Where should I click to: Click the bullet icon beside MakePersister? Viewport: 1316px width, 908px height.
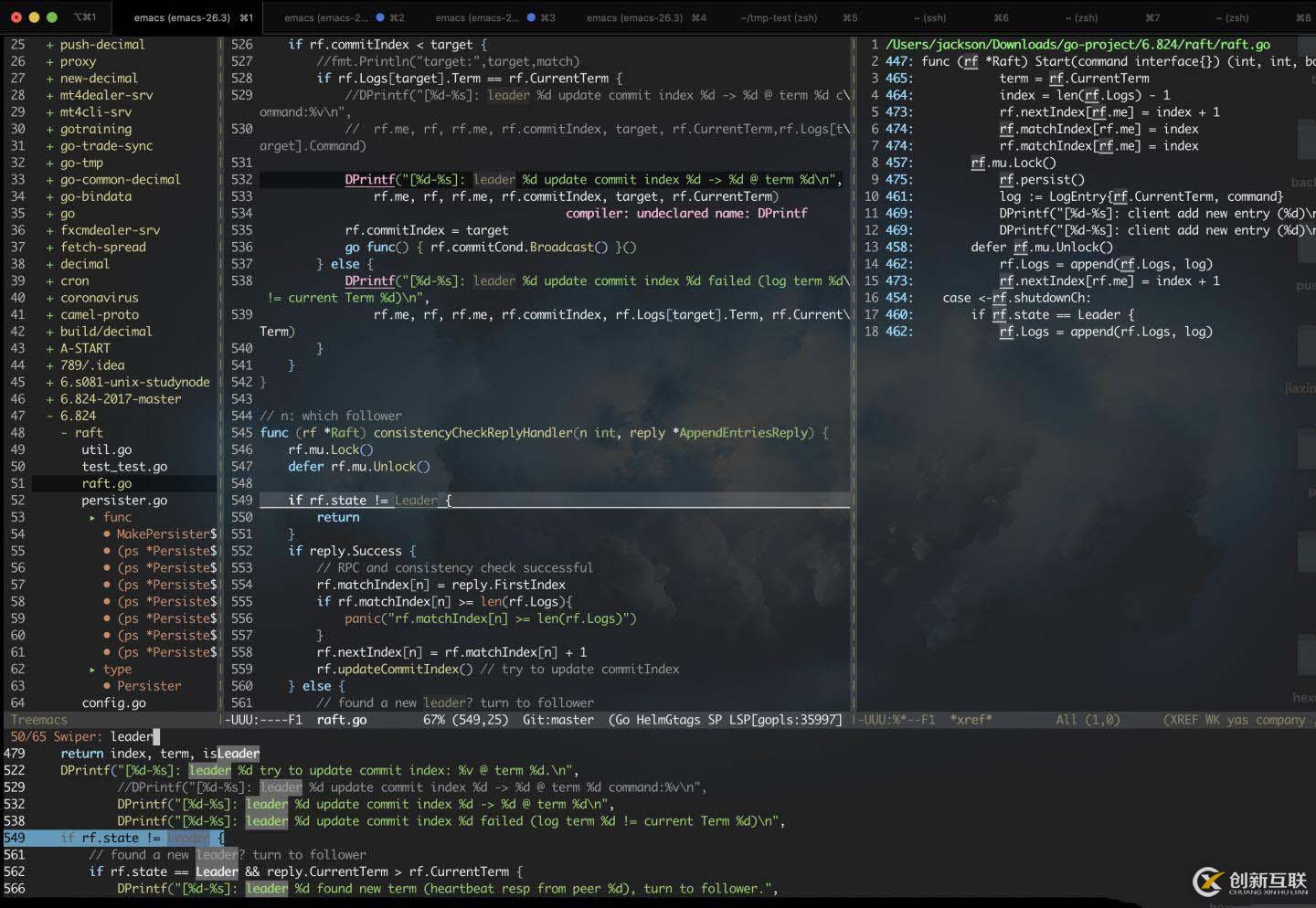pyautogui.click(x=107, y=534)
